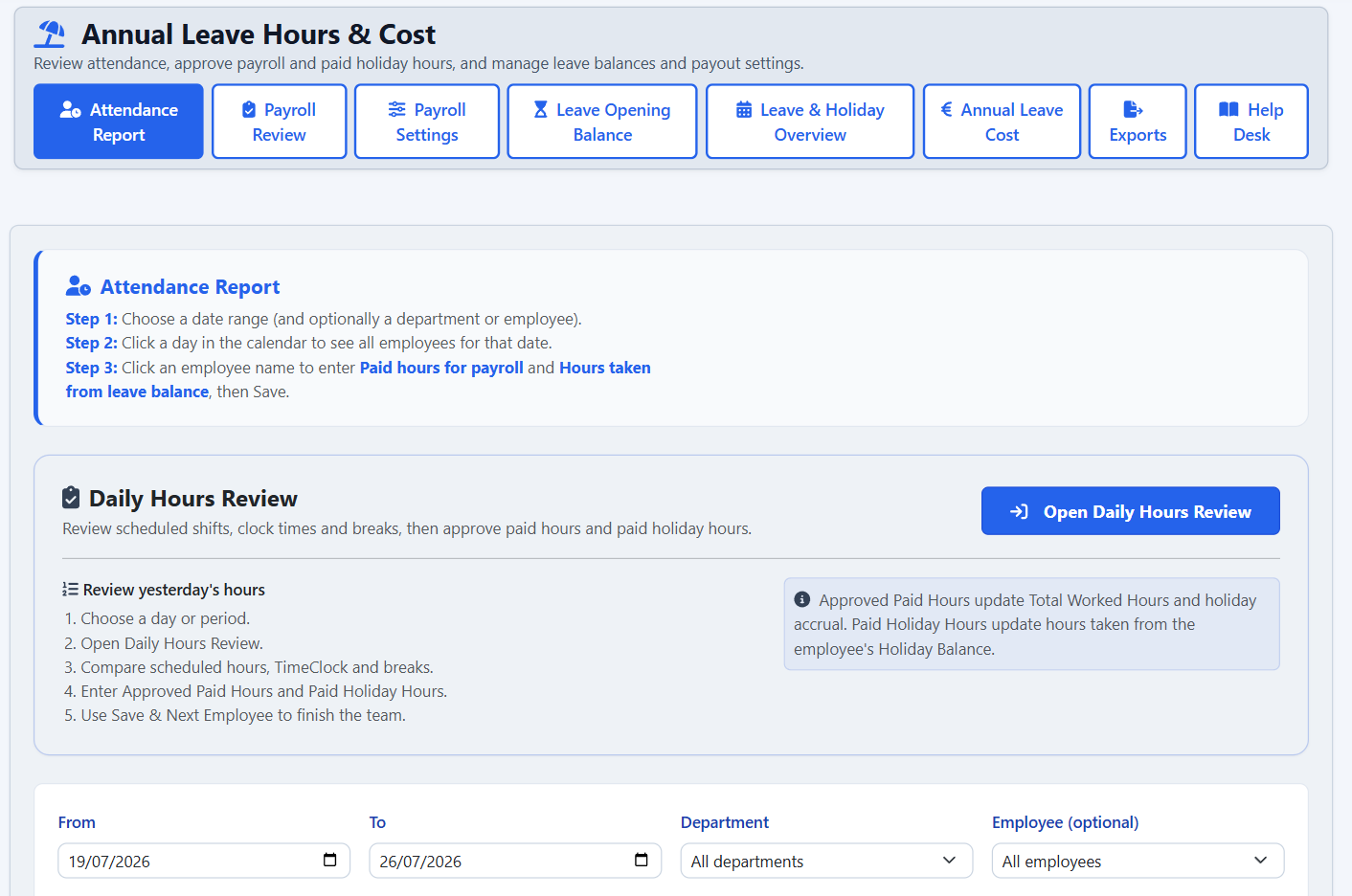
Task: Click the Annual Leave Hours & Cost title
Action: (x=259, y=34)
